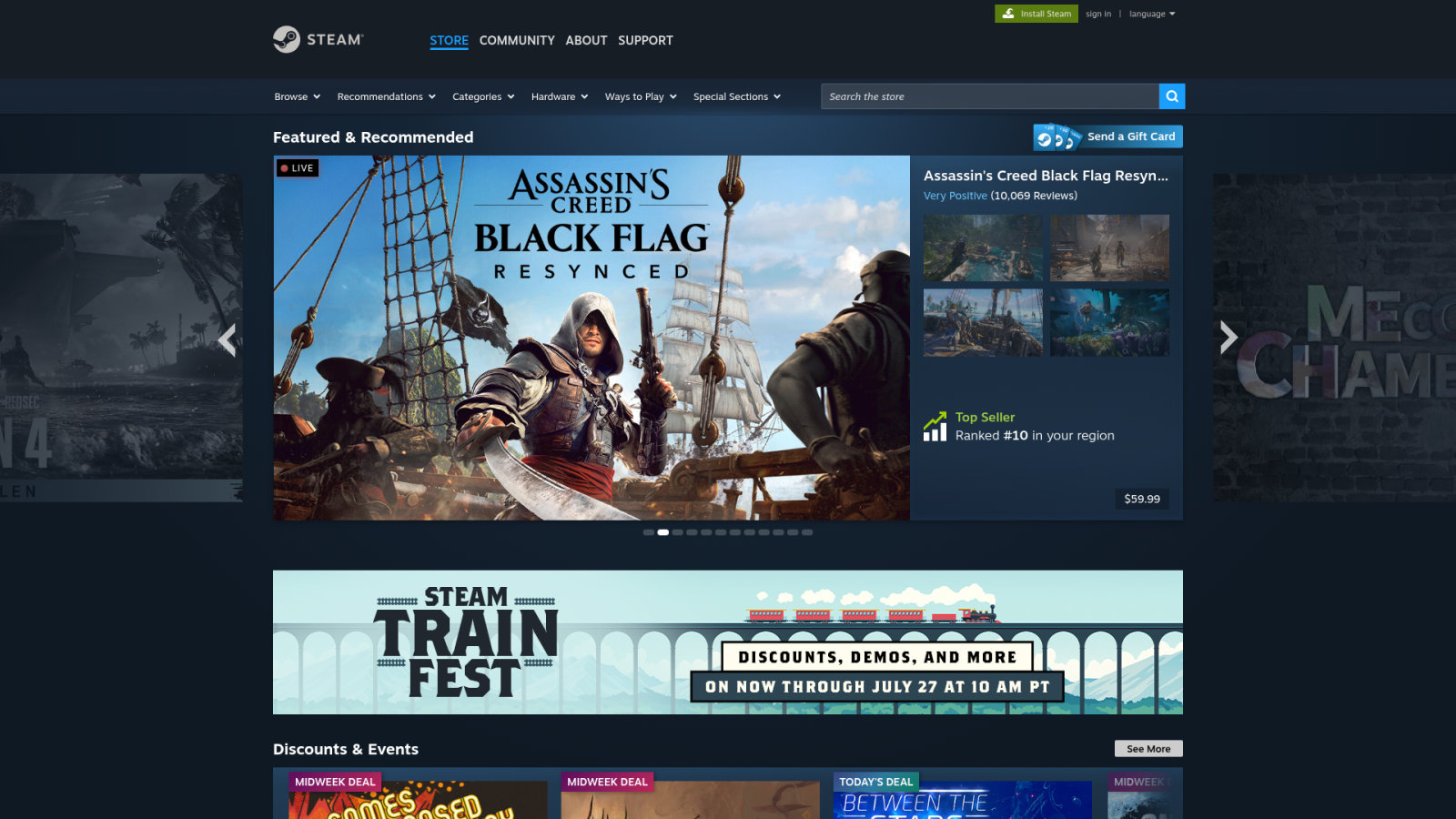Select the last carousel pagination dot
Screen dimensions: 1456x819
(x=807, y=532)
